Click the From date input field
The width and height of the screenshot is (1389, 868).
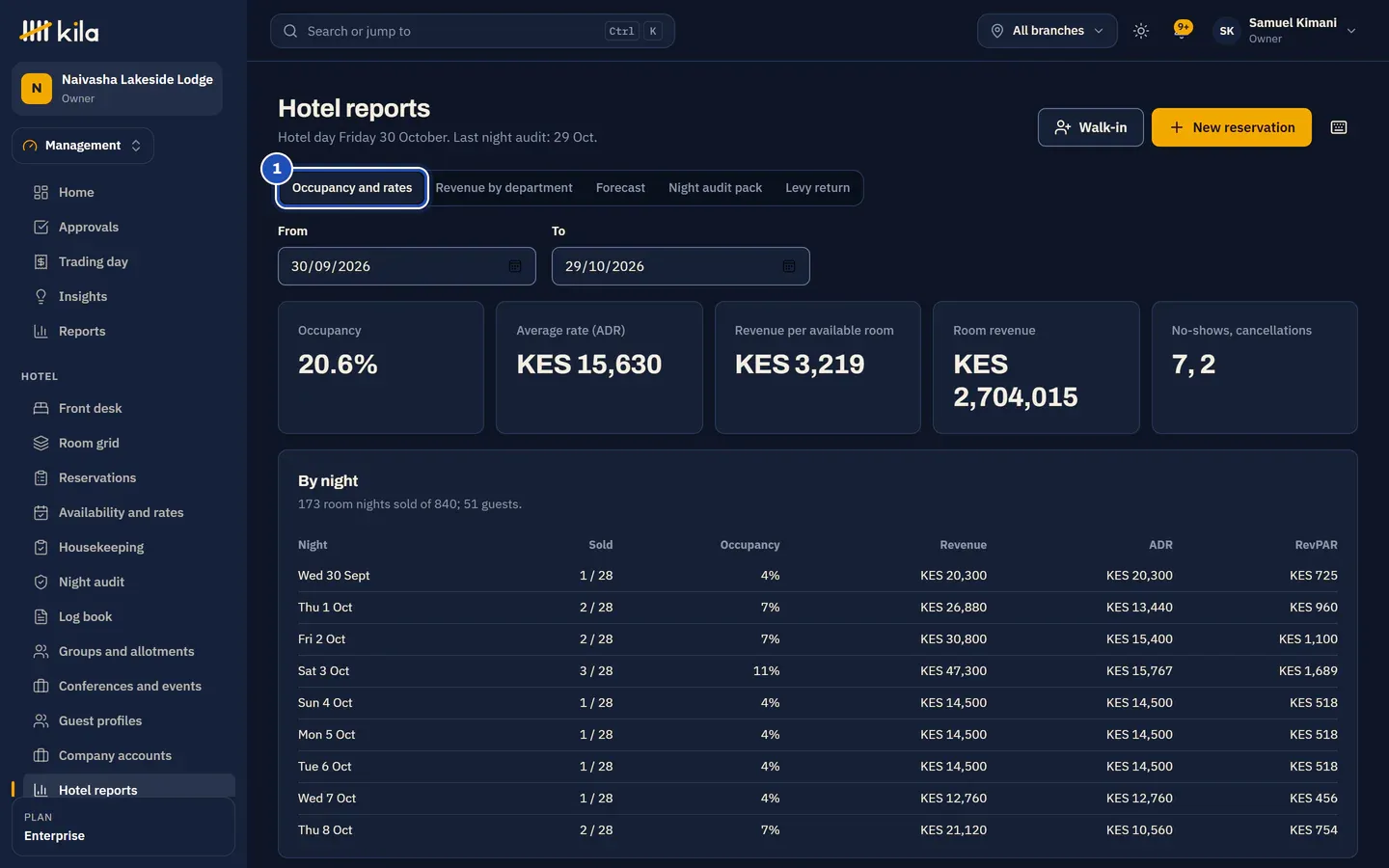pyautogui.click(x=407, y=266)
